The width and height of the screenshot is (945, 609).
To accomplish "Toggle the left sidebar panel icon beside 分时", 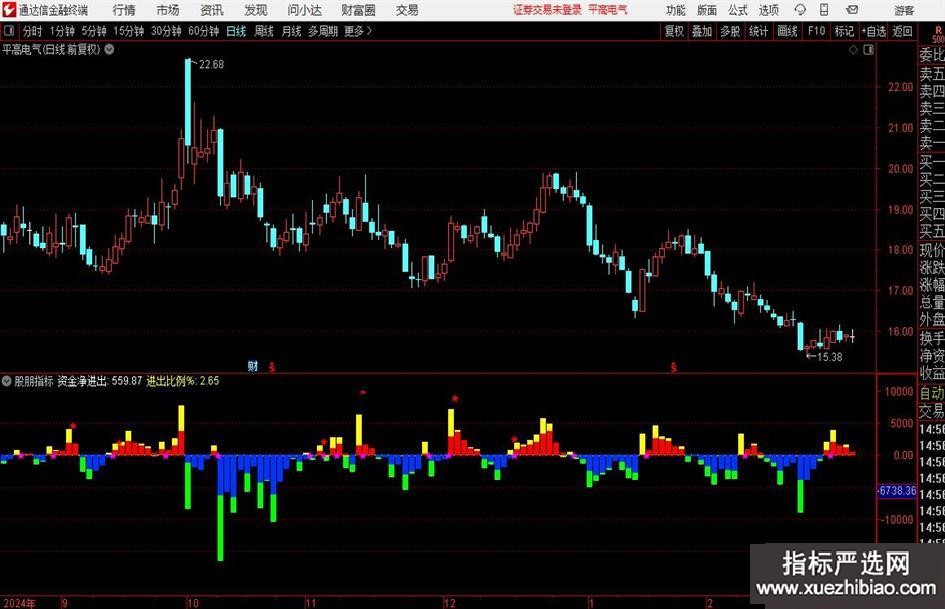I will coord(9,31).
